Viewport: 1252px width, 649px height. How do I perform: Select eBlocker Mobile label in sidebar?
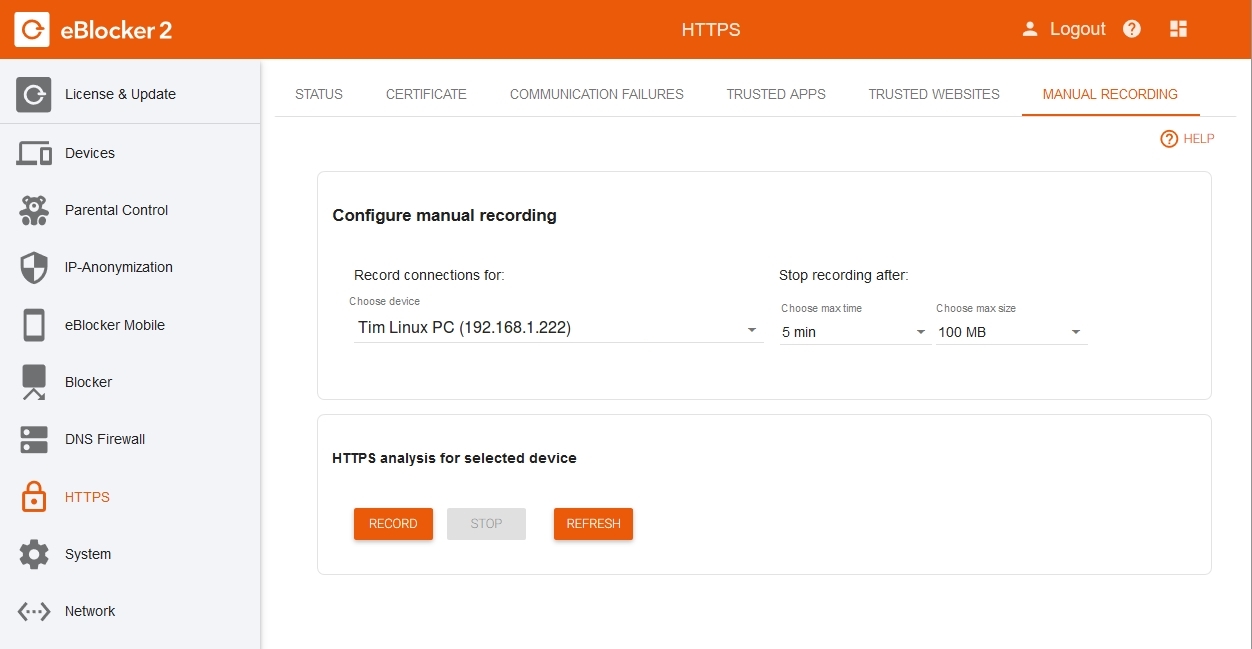[x=115, y=325]
